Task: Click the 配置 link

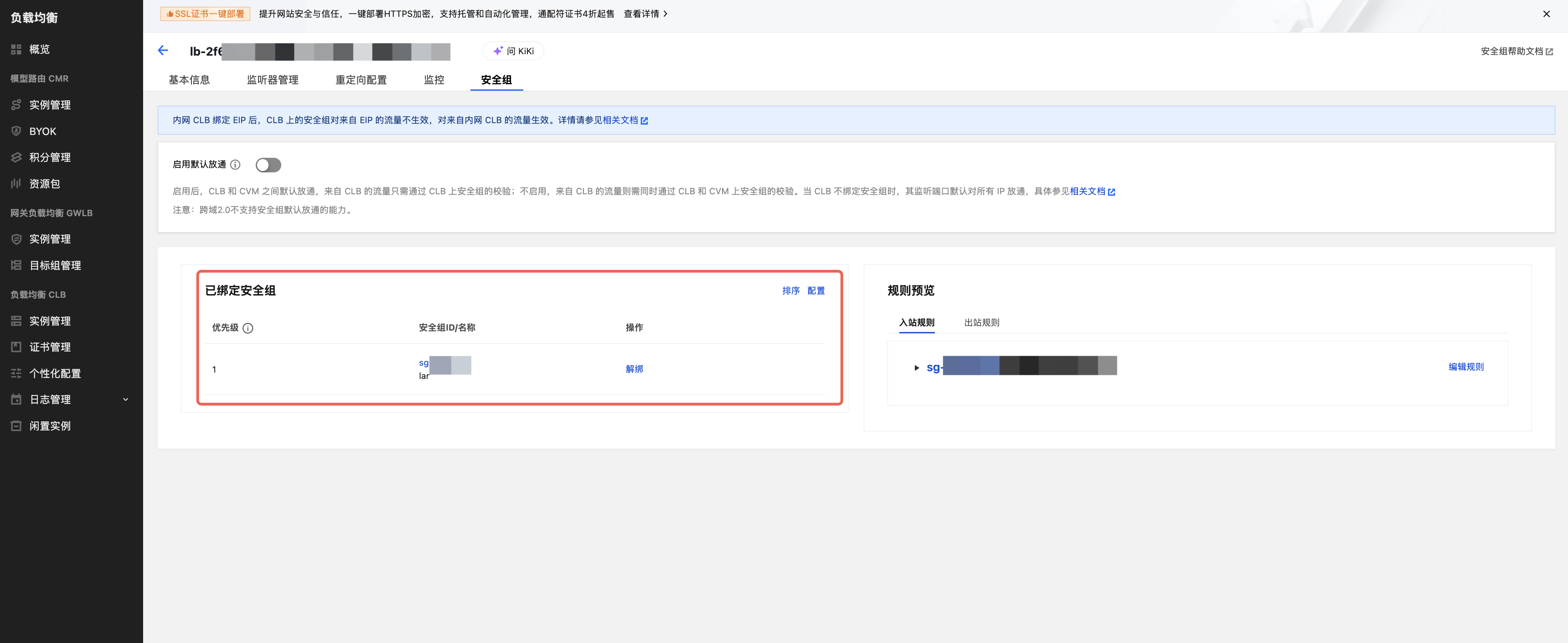Action: (x=815, y=291)
